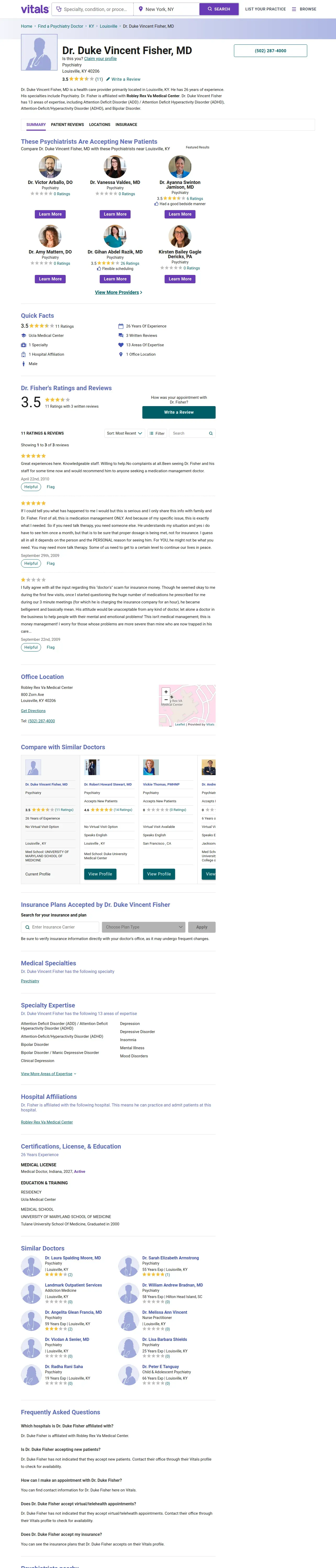The height and width of the screenshot is (1568, 336).
Task: Click the Apply insurance button
Action: pos(202,927)
